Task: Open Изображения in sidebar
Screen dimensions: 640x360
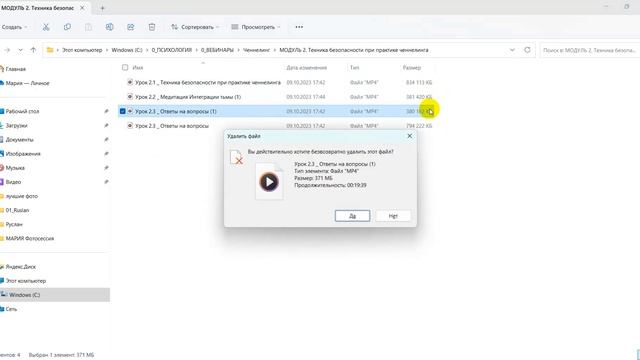Action: 23,153
